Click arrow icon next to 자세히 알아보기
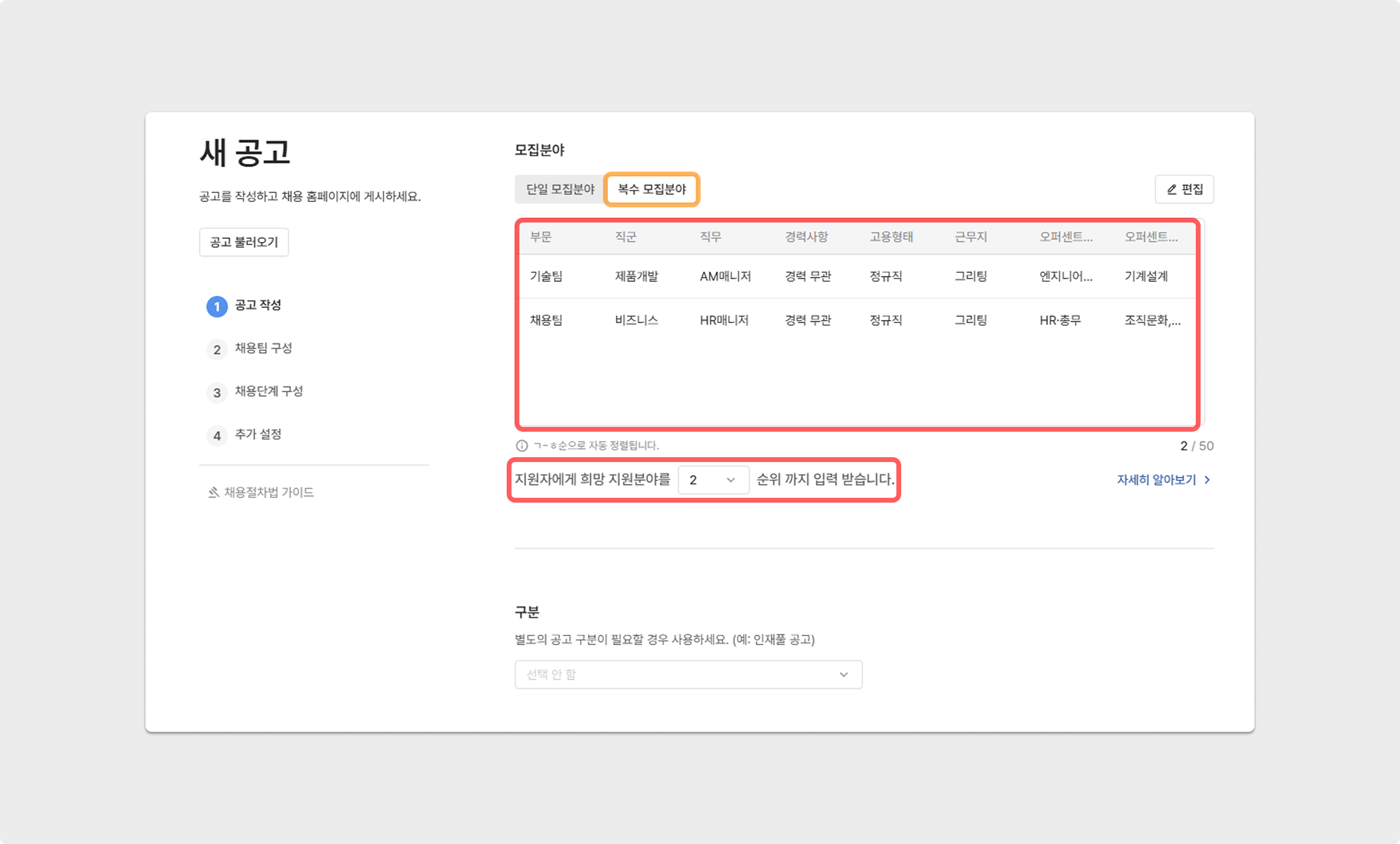The height and width of the screenshot is (844, 1400). [x=1207, y=480]
